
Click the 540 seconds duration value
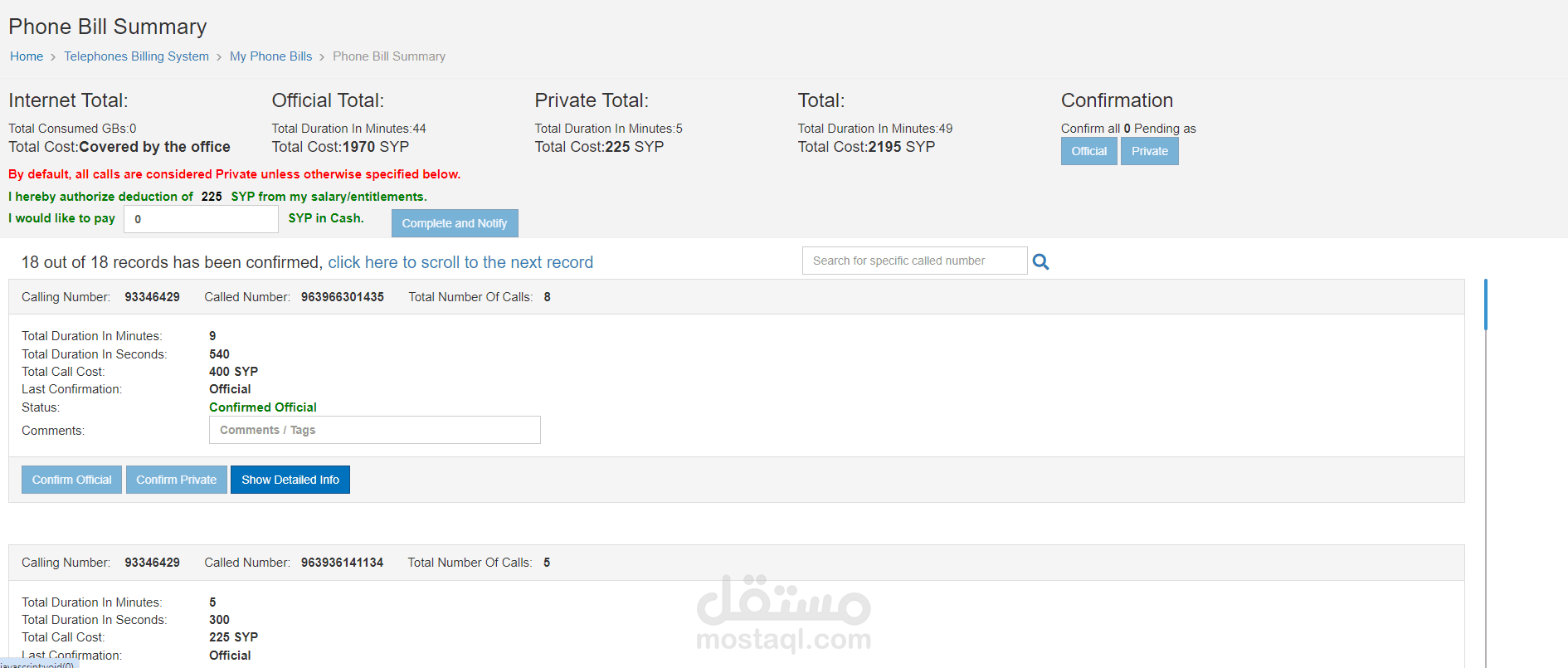pos(219,354)
